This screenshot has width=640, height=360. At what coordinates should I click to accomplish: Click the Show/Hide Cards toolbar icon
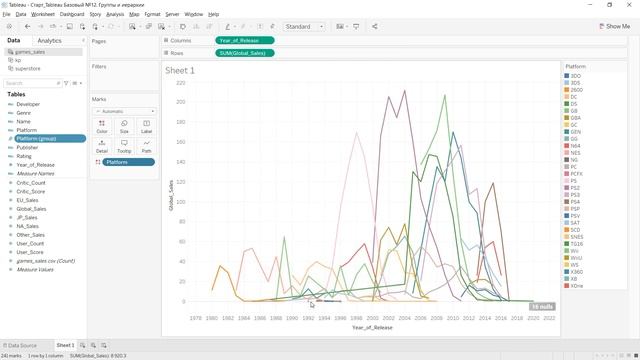tap(340, 27)
